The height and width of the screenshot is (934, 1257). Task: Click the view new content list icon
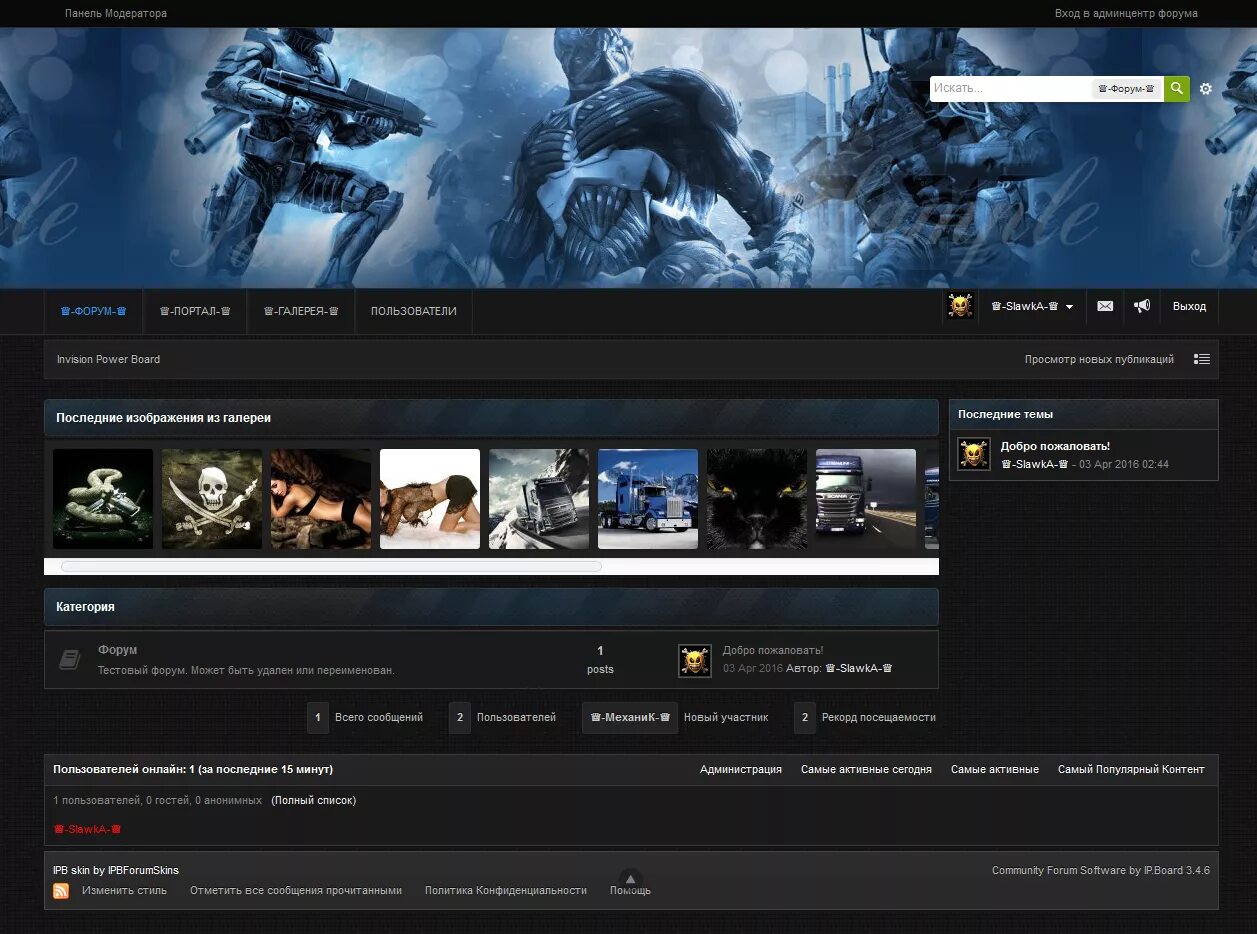[1202, 359]
